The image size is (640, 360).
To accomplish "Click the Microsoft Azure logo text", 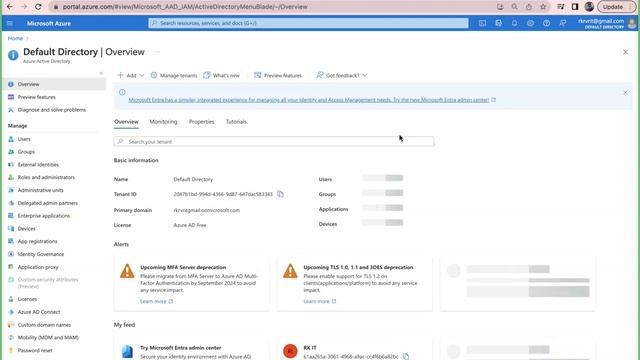I will (x=49, y=23).
